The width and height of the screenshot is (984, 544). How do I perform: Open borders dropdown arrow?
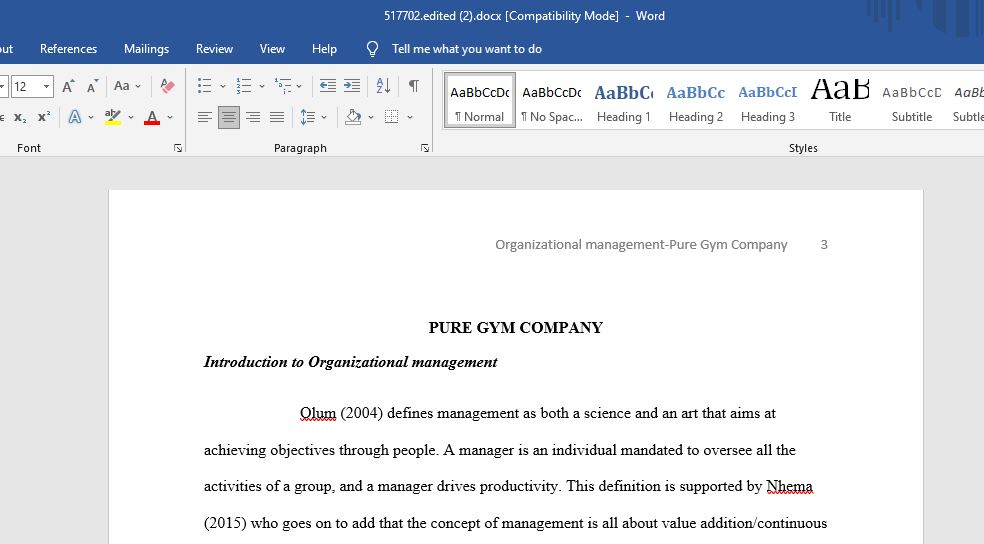(x=410, y=117)
